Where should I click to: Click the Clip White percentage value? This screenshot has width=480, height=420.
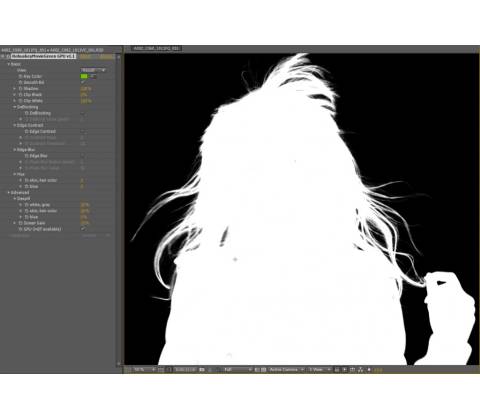pos(86,101)
